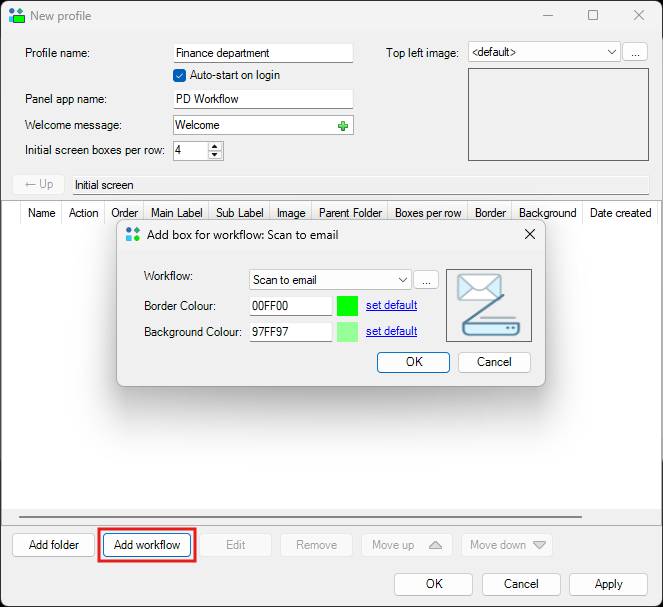
Task: Sort by the Name column header
Action: tap(41, 213)
